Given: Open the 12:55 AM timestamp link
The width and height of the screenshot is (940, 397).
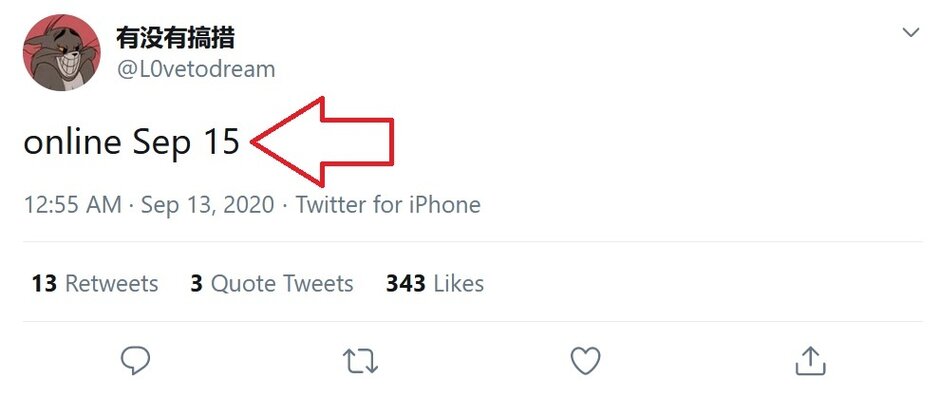Looking at the screenshot, I should (x=73, y=205).
